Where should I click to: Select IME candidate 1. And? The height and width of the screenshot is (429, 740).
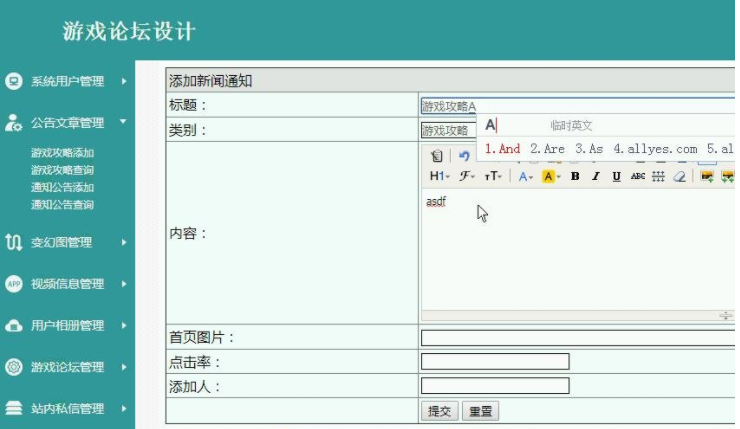pos(503,149)
